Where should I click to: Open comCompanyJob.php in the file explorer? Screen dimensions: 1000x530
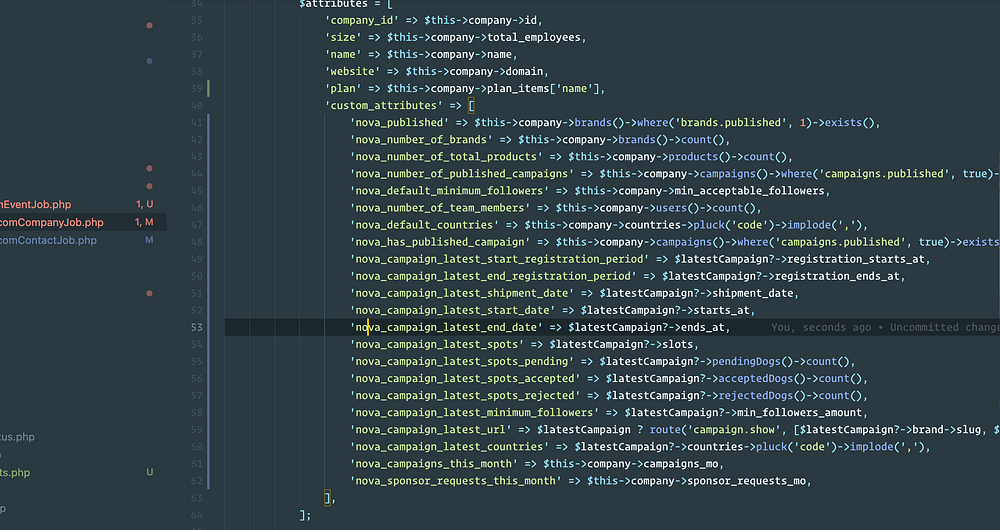click(52, 223)
